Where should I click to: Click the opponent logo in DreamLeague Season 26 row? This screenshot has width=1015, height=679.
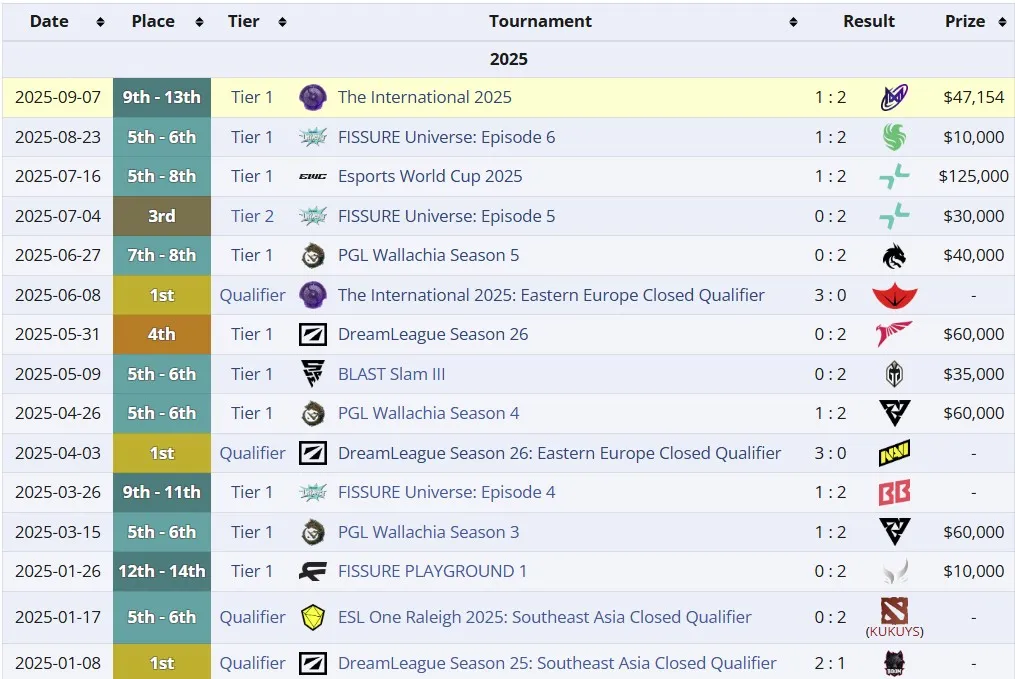coord(894,334)
